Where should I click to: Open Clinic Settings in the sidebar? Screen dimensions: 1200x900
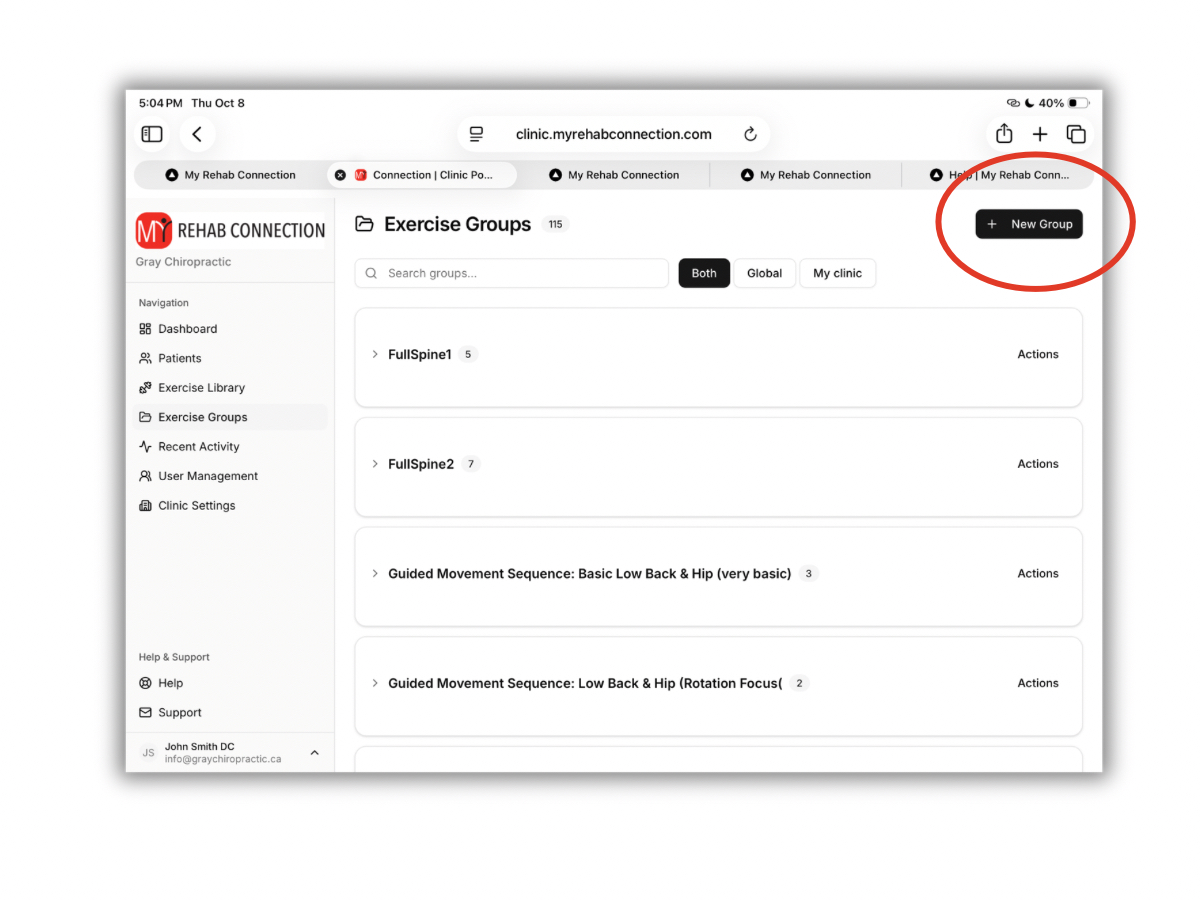coord(231,506)
